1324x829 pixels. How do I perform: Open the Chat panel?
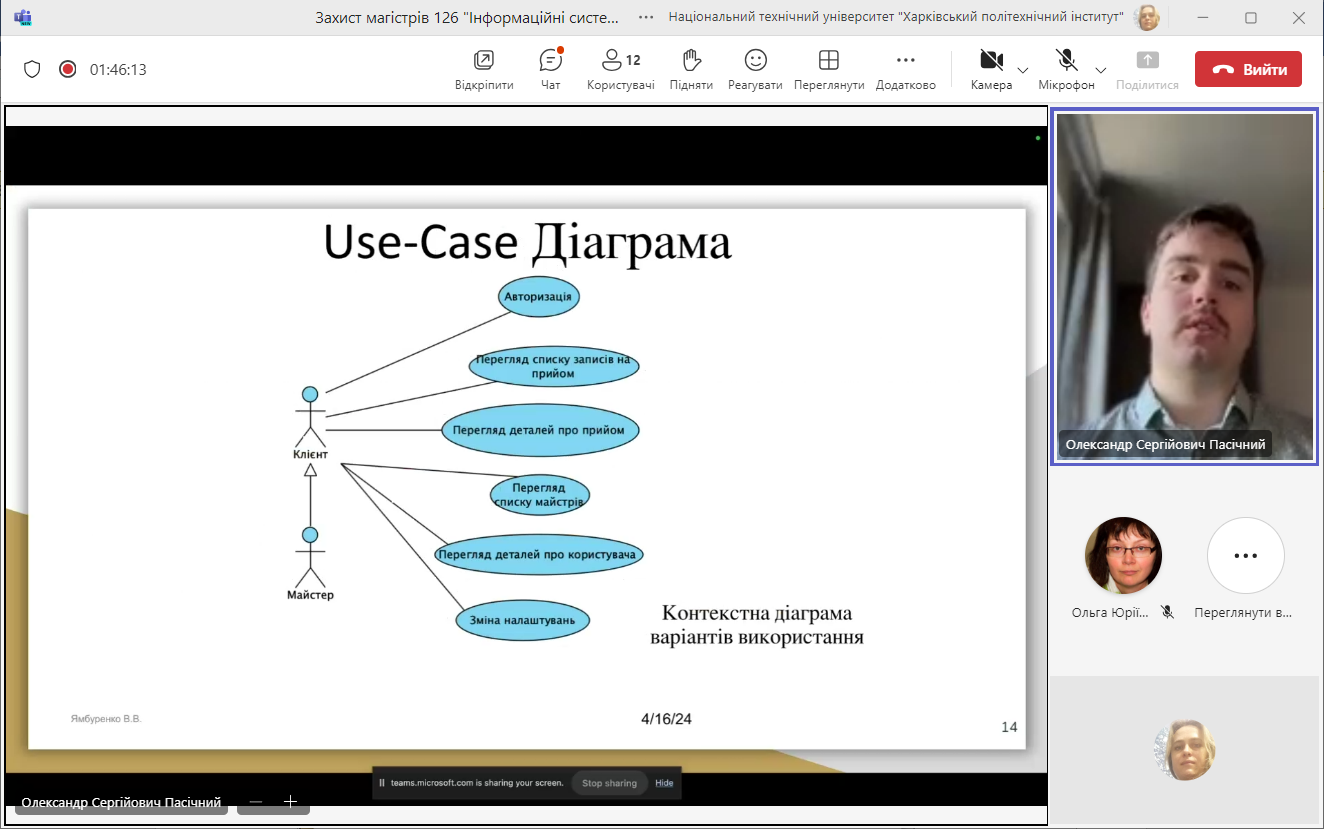(550, 68)
